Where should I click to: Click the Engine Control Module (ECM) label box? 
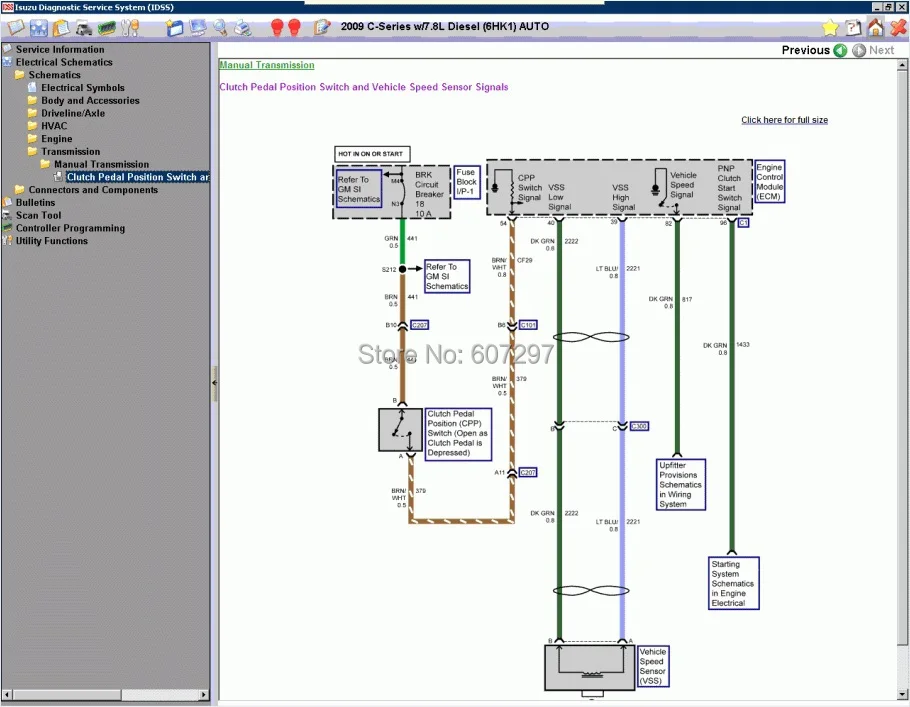point(770,182)
